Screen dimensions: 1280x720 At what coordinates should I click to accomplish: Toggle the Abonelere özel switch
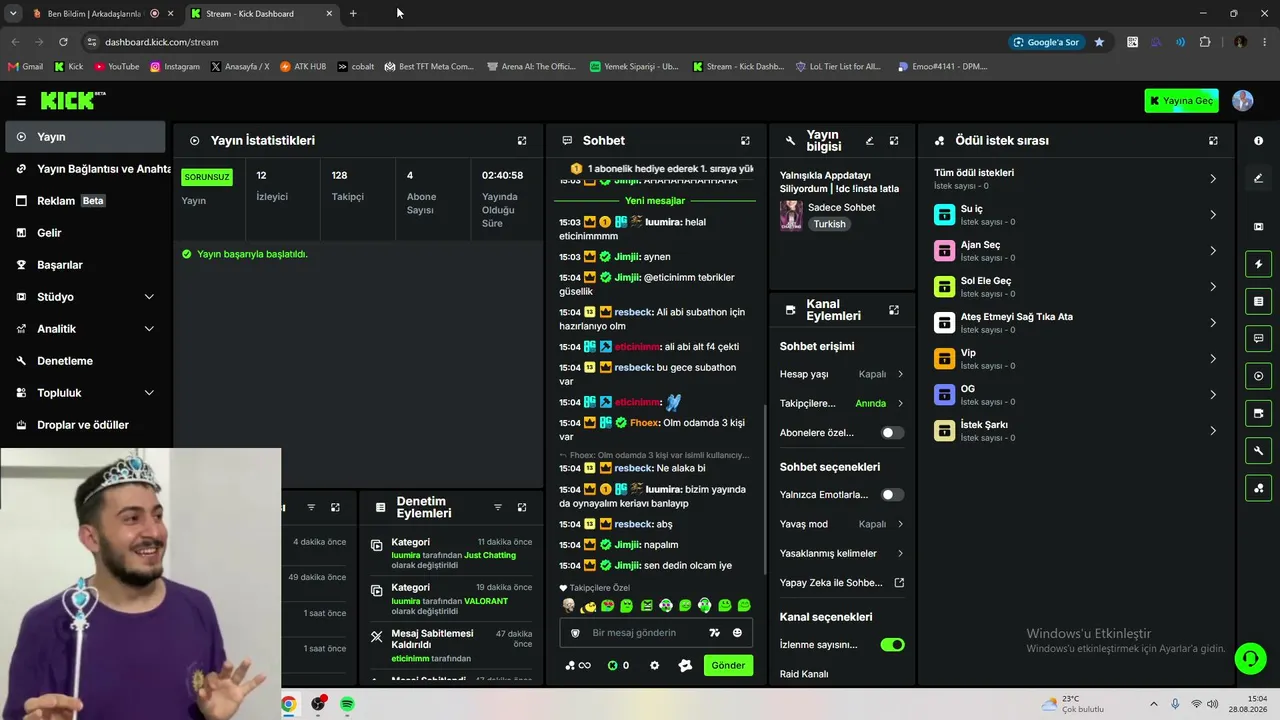[x=892, y=433]
